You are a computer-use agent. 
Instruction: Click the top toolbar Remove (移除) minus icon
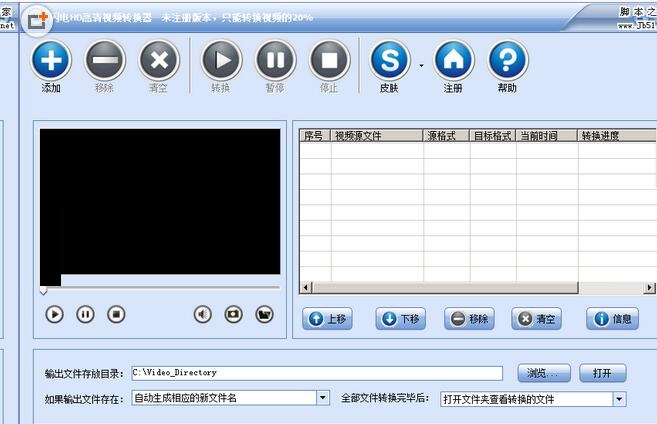105,60
